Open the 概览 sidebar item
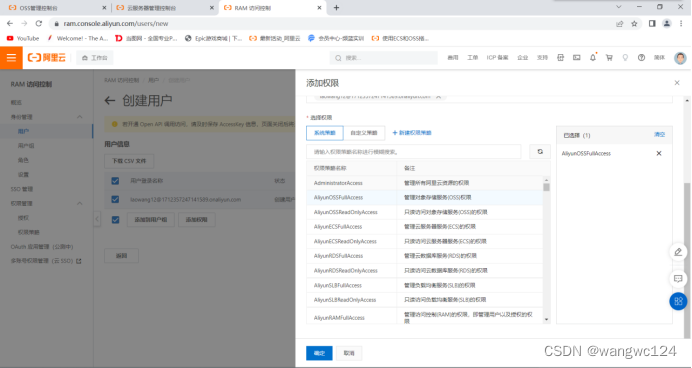Viewport: 692px width, 368px height. coord(16,102)
